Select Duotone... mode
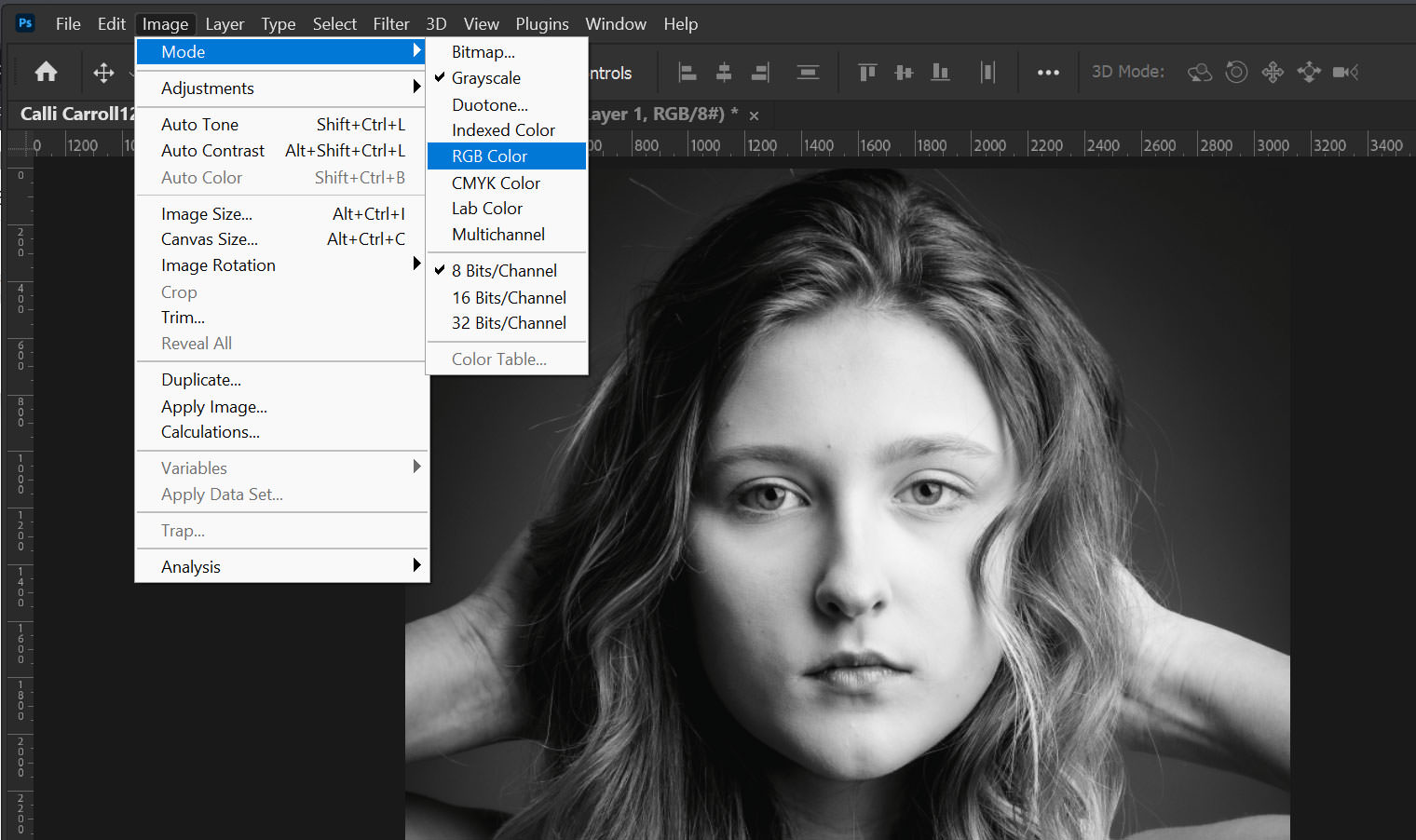 [x=507, y=105]
